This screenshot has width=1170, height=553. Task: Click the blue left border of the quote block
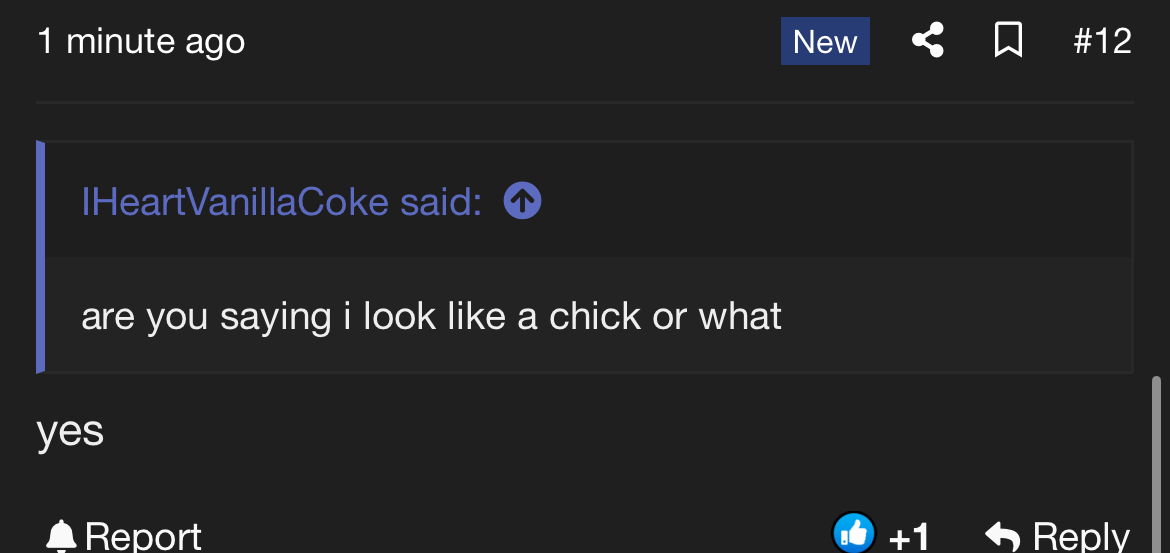(40, 257)
